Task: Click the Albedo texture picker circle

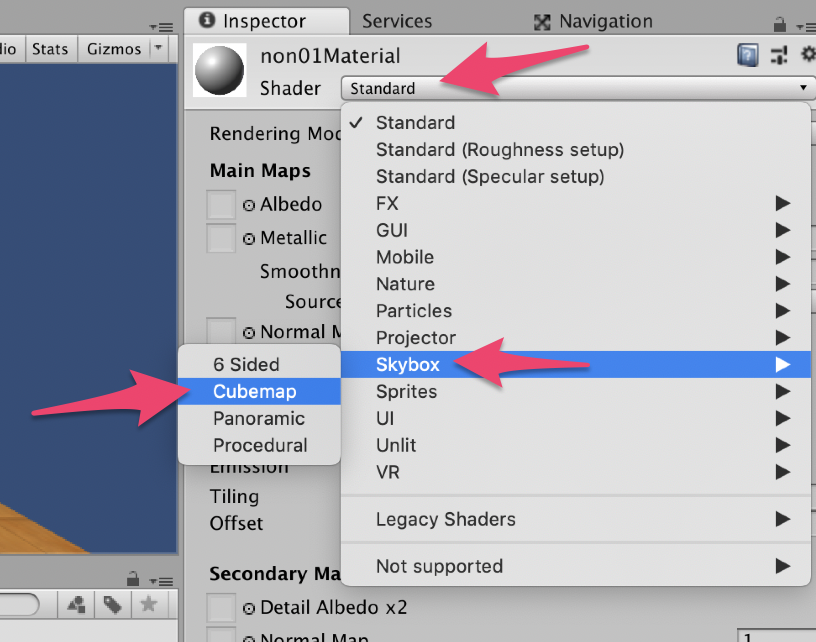Action: 249,206
